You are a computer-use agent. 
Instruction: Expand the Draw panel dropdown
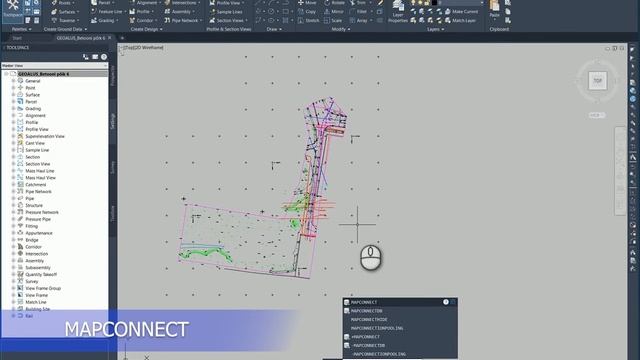tap(274, 29)
